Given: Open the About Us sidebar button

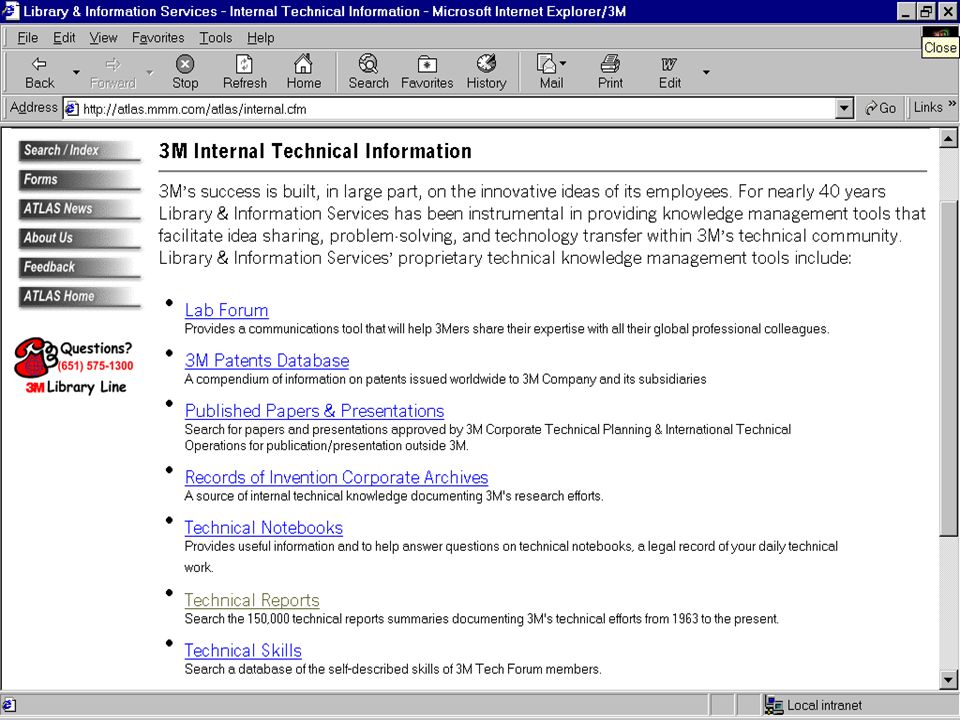Looking at the screenshot, I should pyautogui.click(x=80, y=238).
